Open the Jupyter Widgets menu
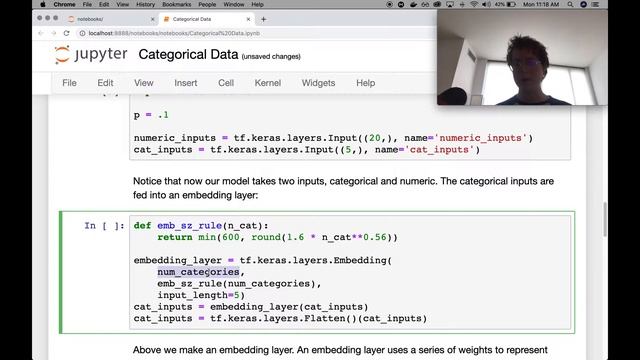Viewport: 640px width, 360px height. point(318,83)
